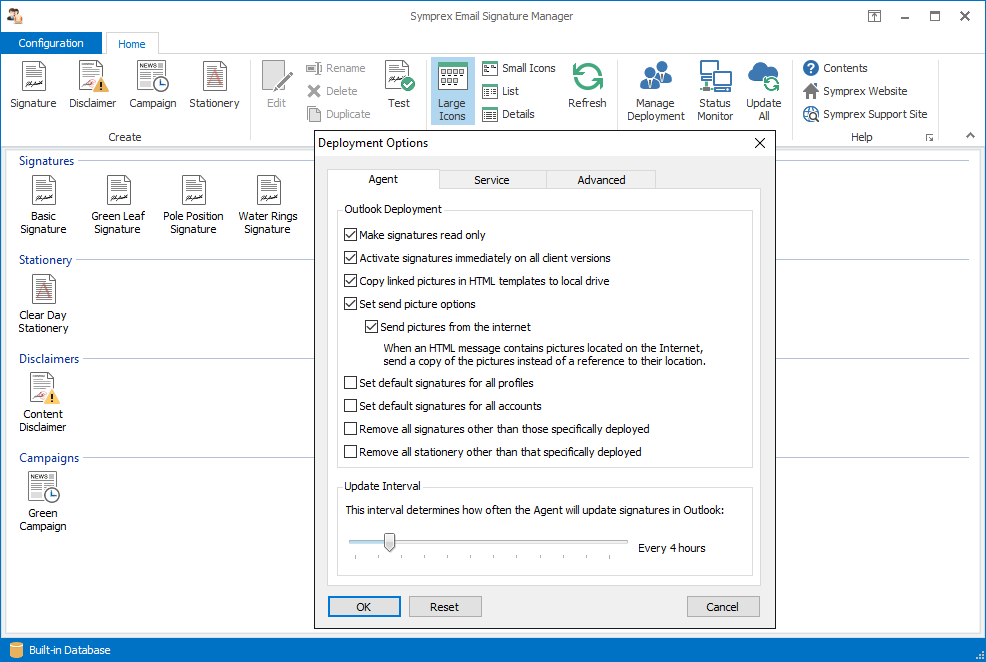Screen dimensions: 986x662
Task: Select the Home ribbon tab
Action: (x=132, y=43)
